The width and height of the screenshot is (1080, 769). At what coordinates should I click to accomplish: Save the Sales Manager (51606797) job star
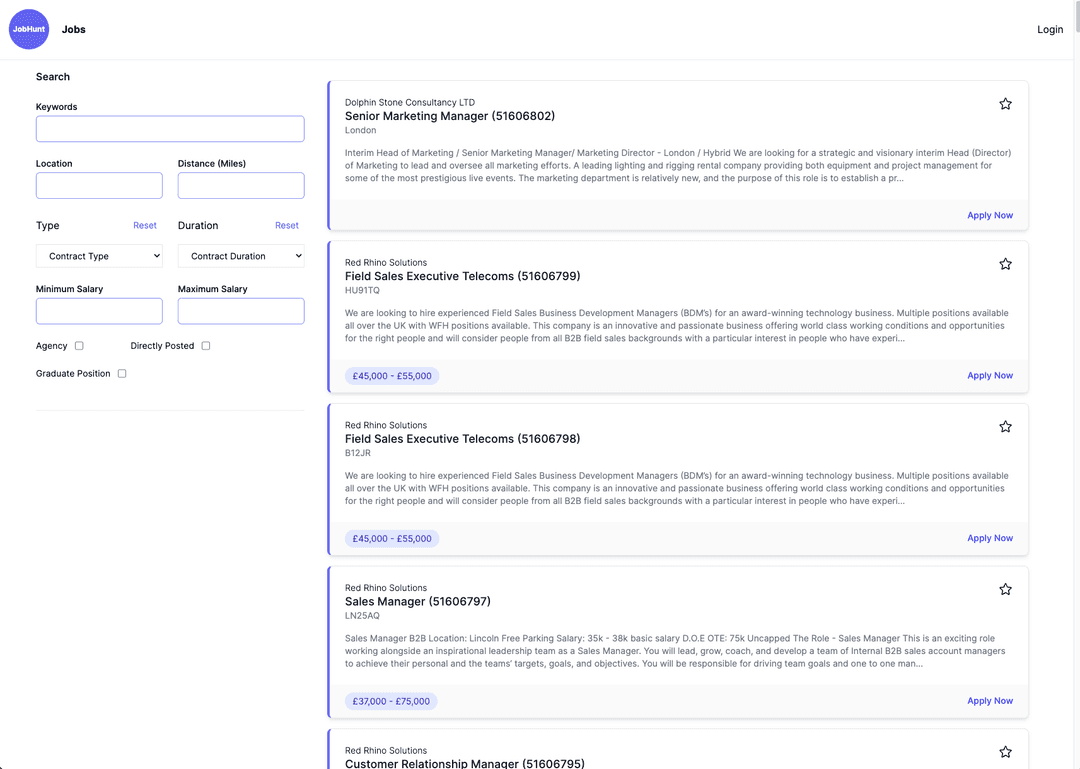pyautogui.click(x=1005, y=589)
